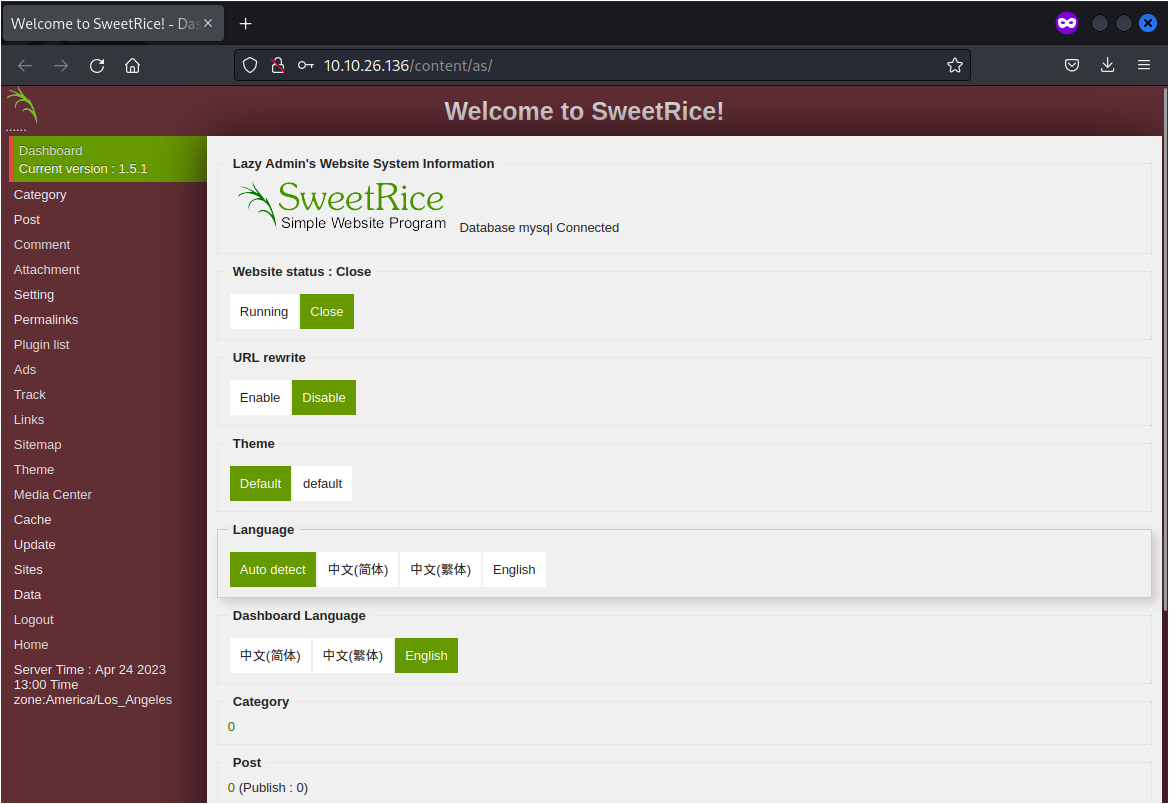Click Logout in the sidebar
This screenshot has height=804, width=1169.
(34, 620)
